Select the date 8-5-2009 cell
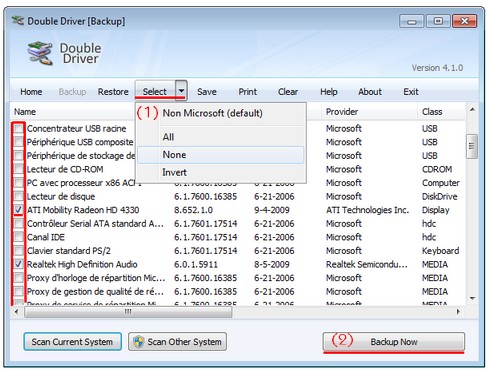Screen dimensions: 488x370 272,264
